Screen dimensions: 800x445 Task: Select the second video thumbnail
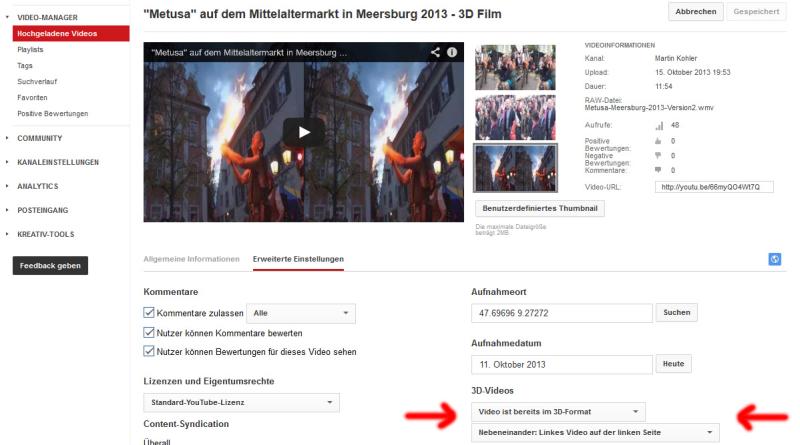(515, 117)
